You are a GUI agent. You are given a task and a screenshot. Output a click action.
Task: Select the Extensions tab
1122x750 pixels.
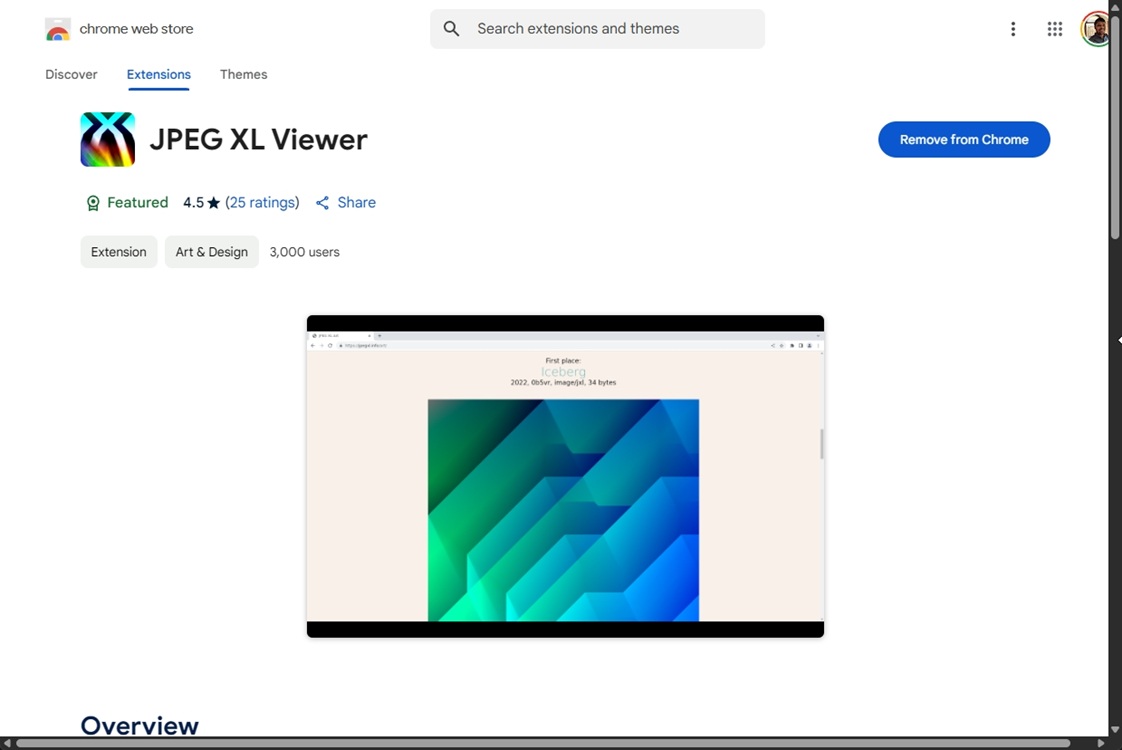pyautogui.click(x=158, y=74)
